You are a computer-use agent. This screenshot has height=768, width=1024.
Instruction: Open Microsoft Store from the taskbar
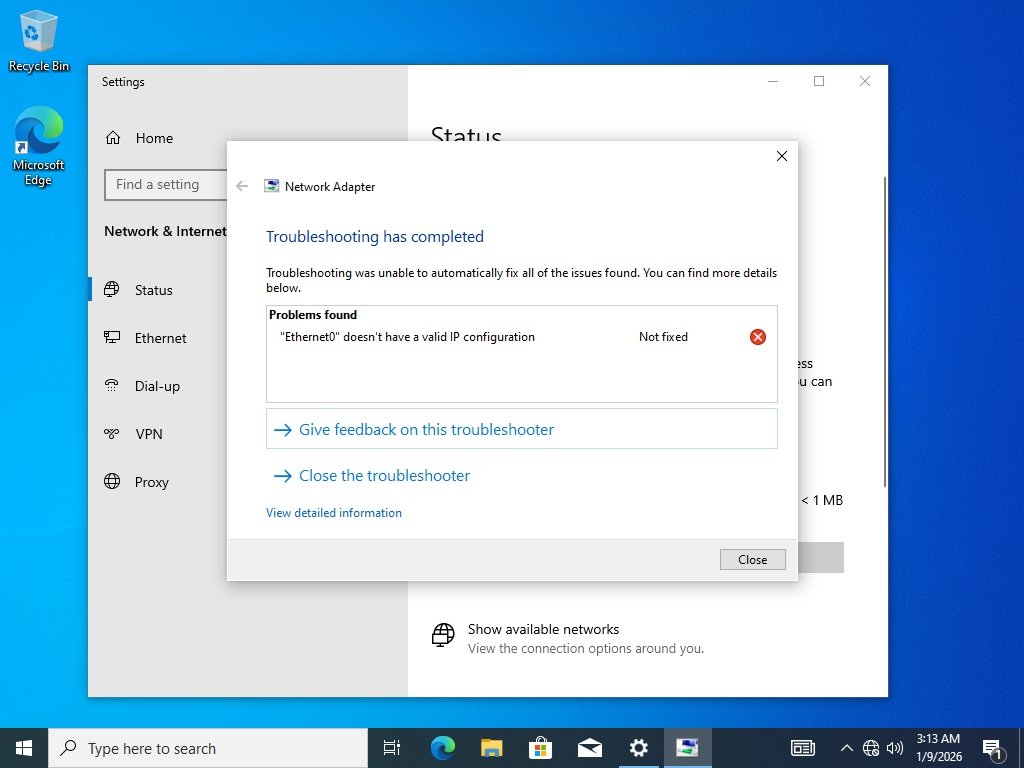click(x=540, y=747)
